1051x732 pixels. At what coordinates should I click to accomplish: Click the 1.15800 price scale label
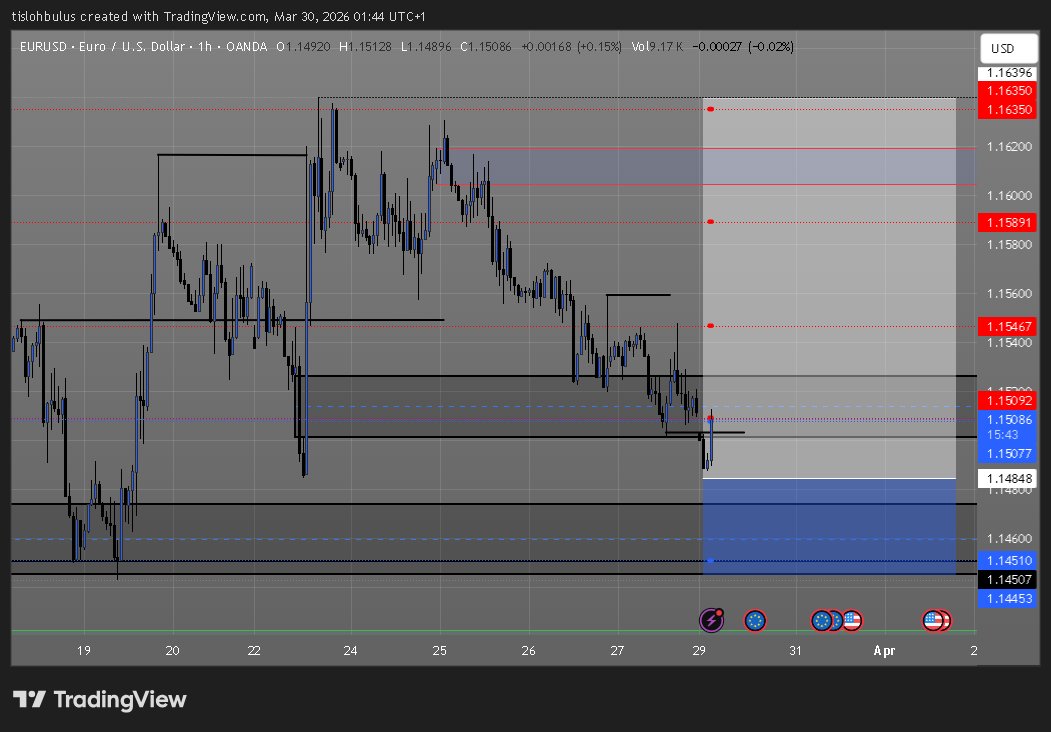coord(1009,245)
